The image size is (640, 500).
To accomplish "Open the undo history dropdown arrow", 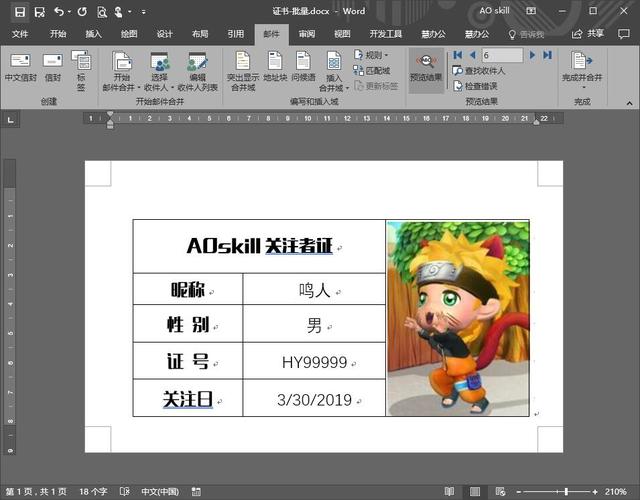I will 69,12.
